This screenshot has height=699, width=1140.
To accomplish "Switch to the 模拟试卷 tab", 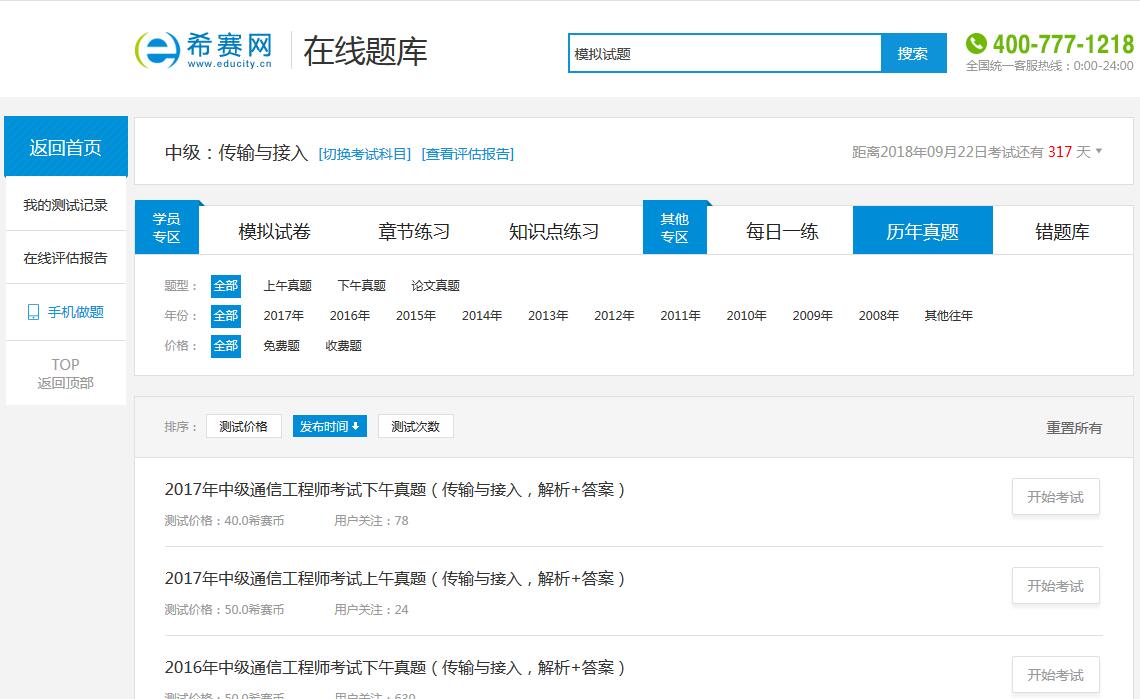I will click(274, 232).
